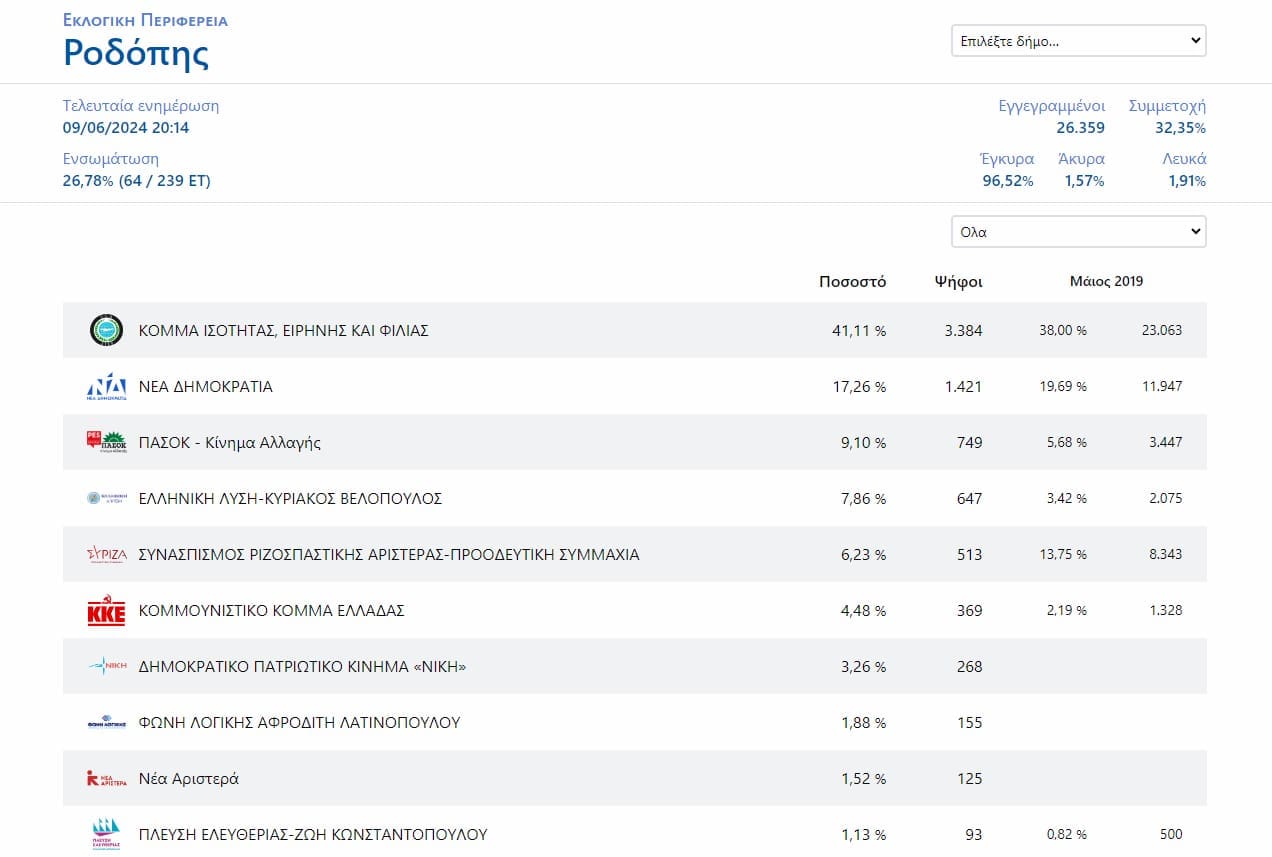Select the ΝΕΑ ΔΗΜΟΚΡΑΤΙΑ party name
The height and width of the screenshot is (857, 1272).
[206, 386]
